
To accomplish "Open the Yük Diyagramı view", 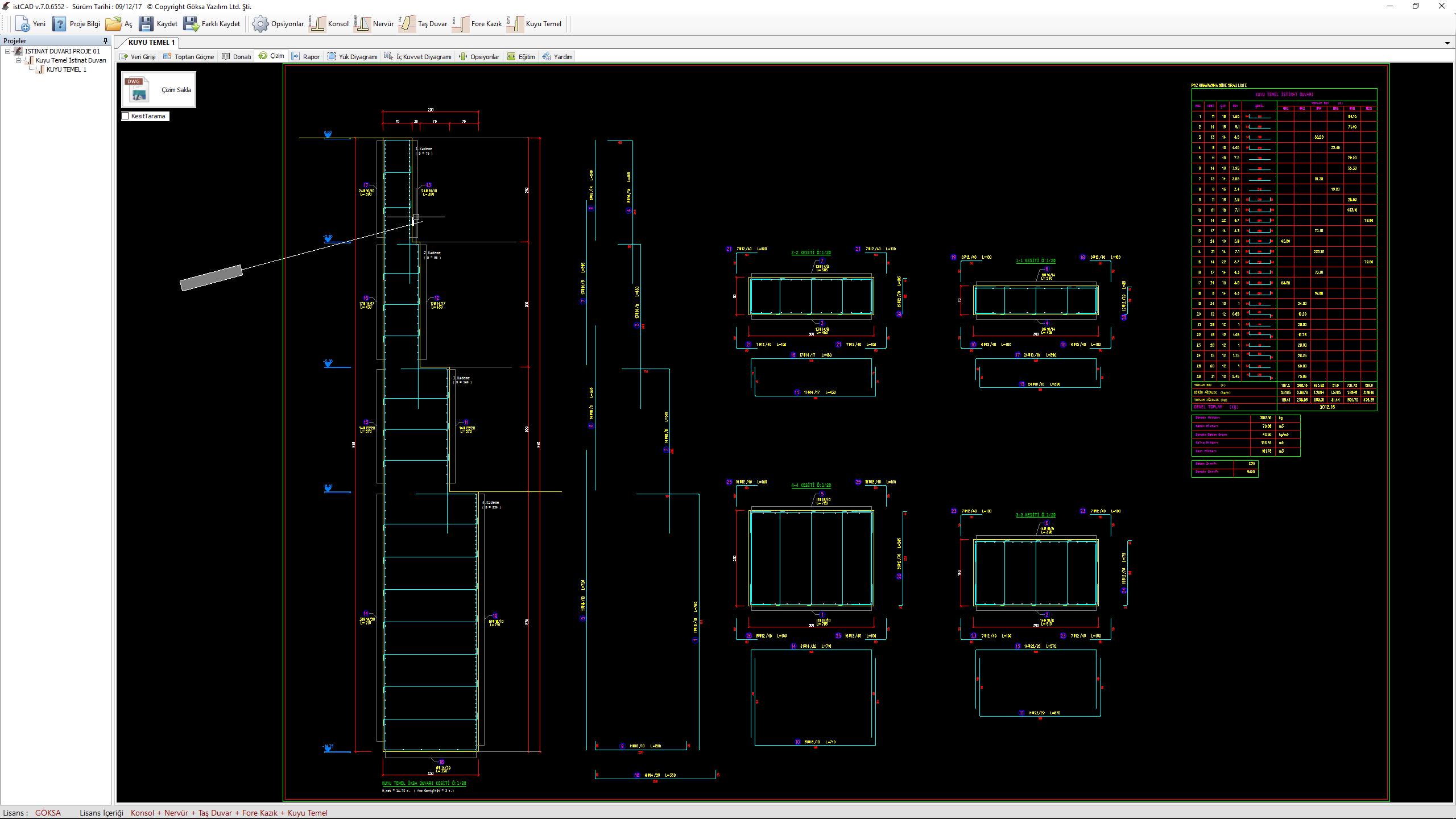I will (353, 56).
